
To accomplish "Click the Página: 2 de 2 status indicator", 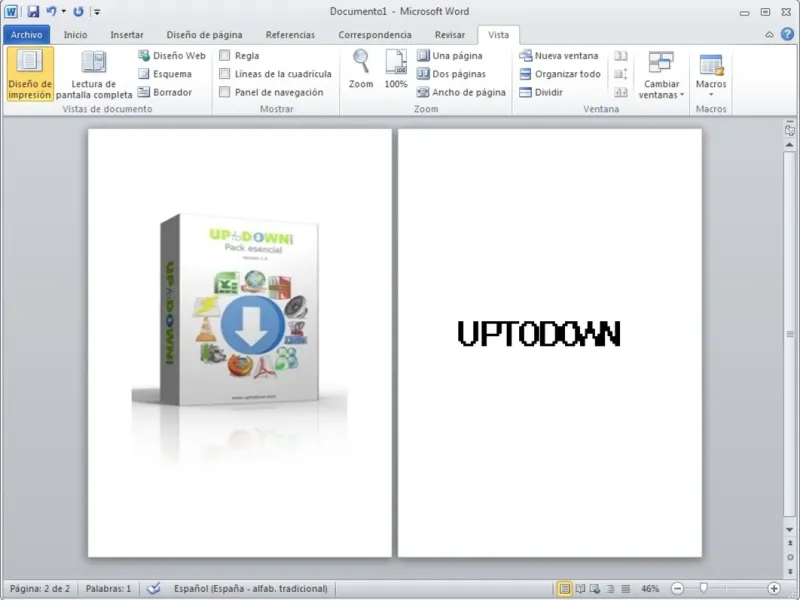I will coord(40,588).
